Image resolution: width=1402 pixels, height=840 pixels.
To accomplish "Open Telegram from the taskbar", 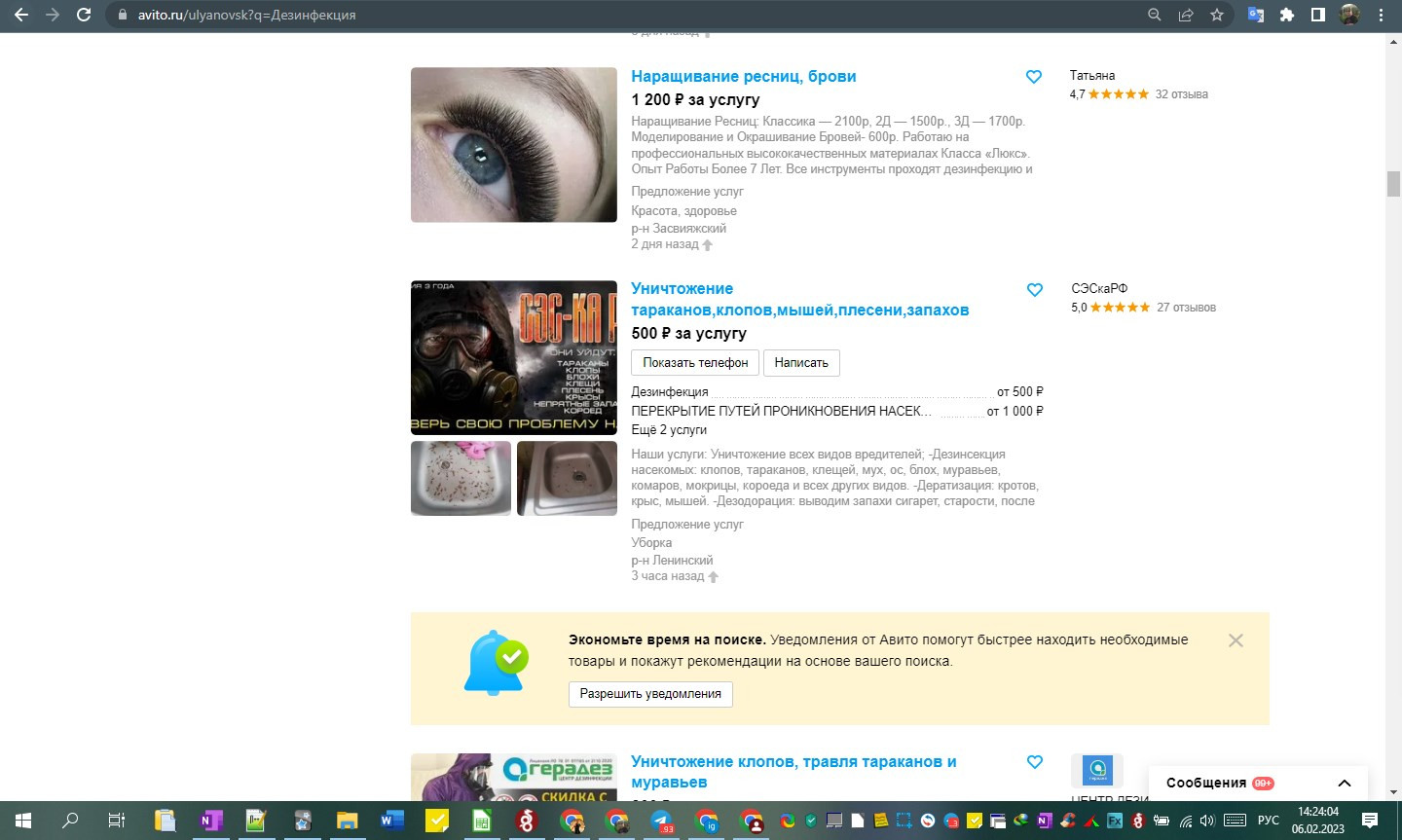I will coord(661,821).
